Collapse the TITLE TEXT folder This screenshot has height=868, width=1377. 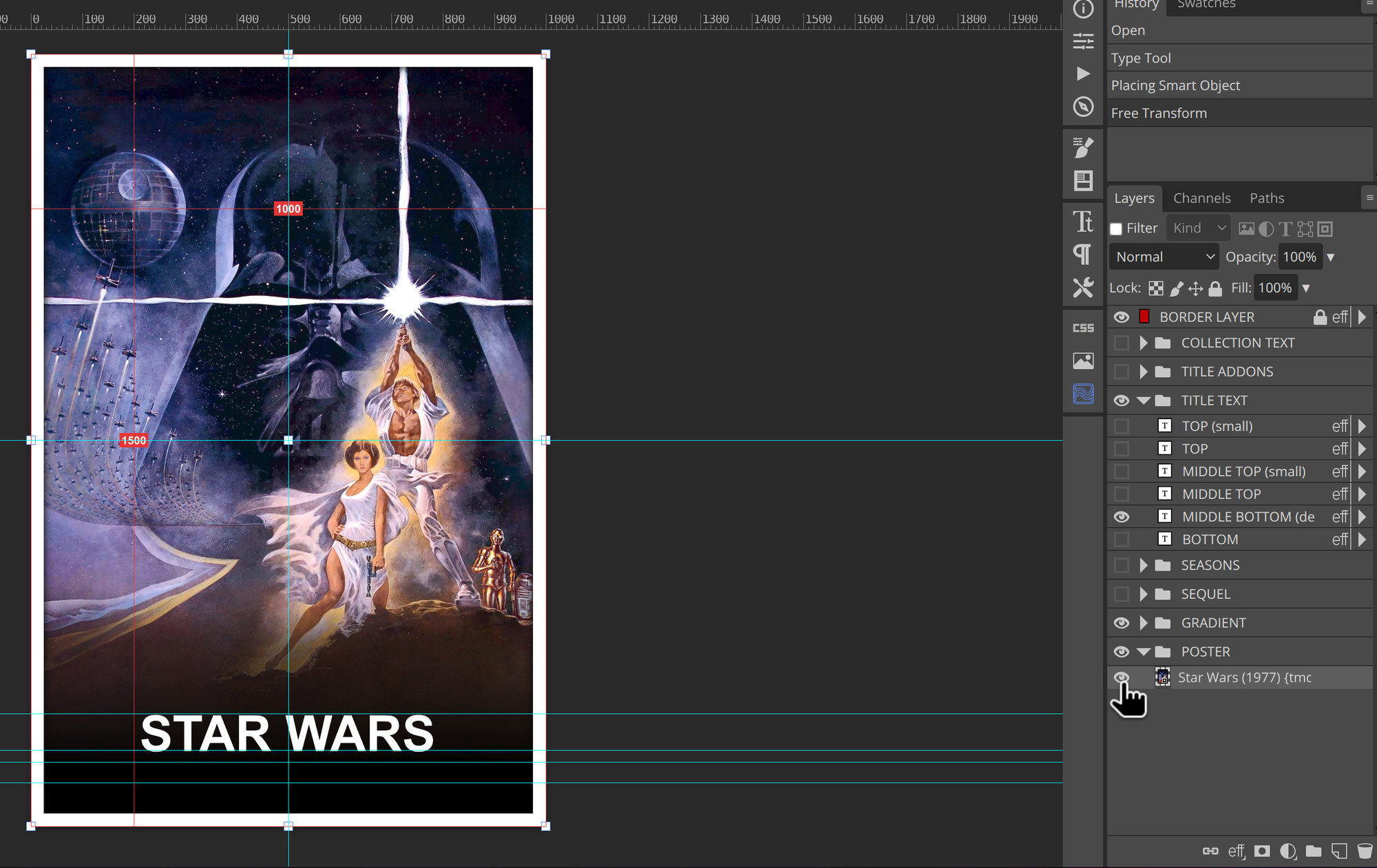(x=1144, y=401)
